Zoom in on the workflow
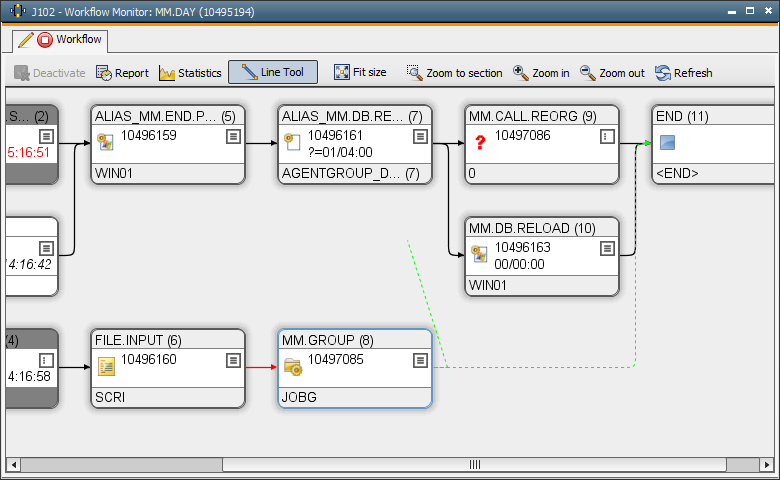 pos(542,73)
